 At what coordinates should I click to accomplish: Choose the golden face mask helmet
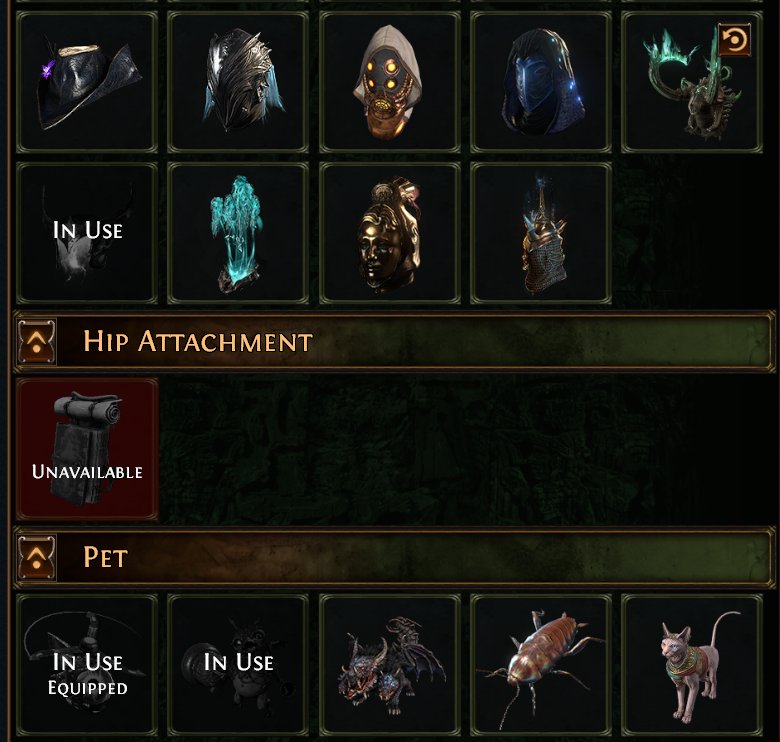[390, 233]
